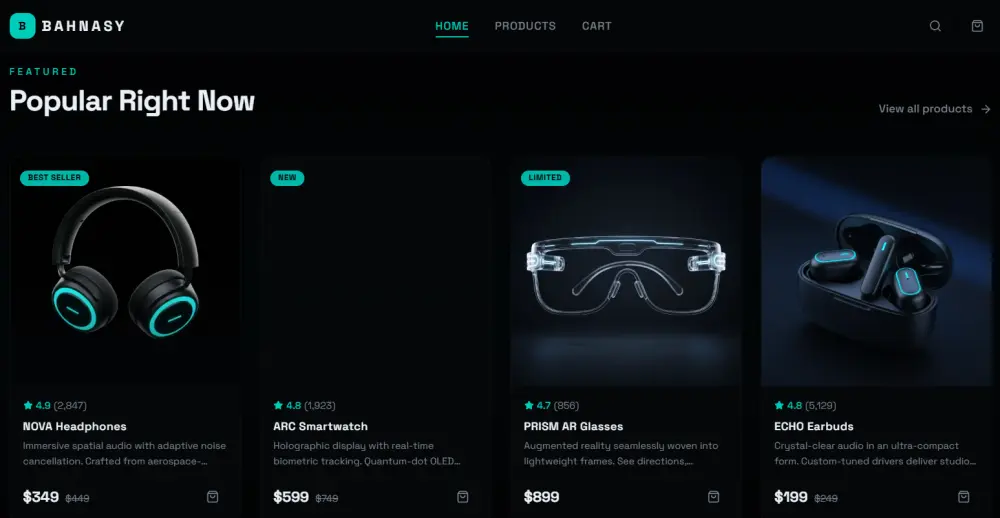This screenshot has height=518, width=1000.
Task: Open the ARC Smartwatch product title
Action: (x=320, y=426)
